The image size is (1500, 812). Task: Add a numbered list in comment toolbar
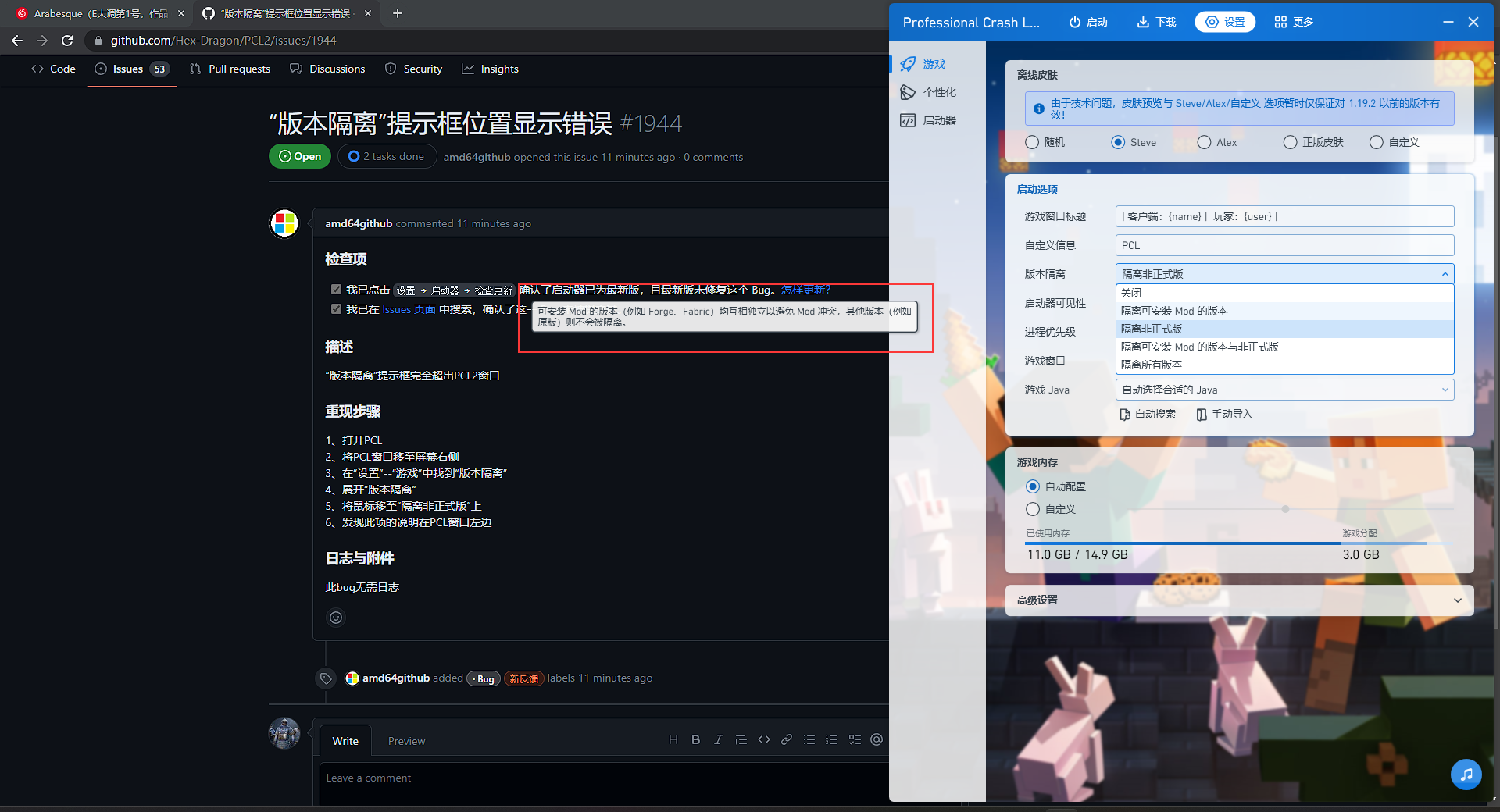click(x=832, y=739)
